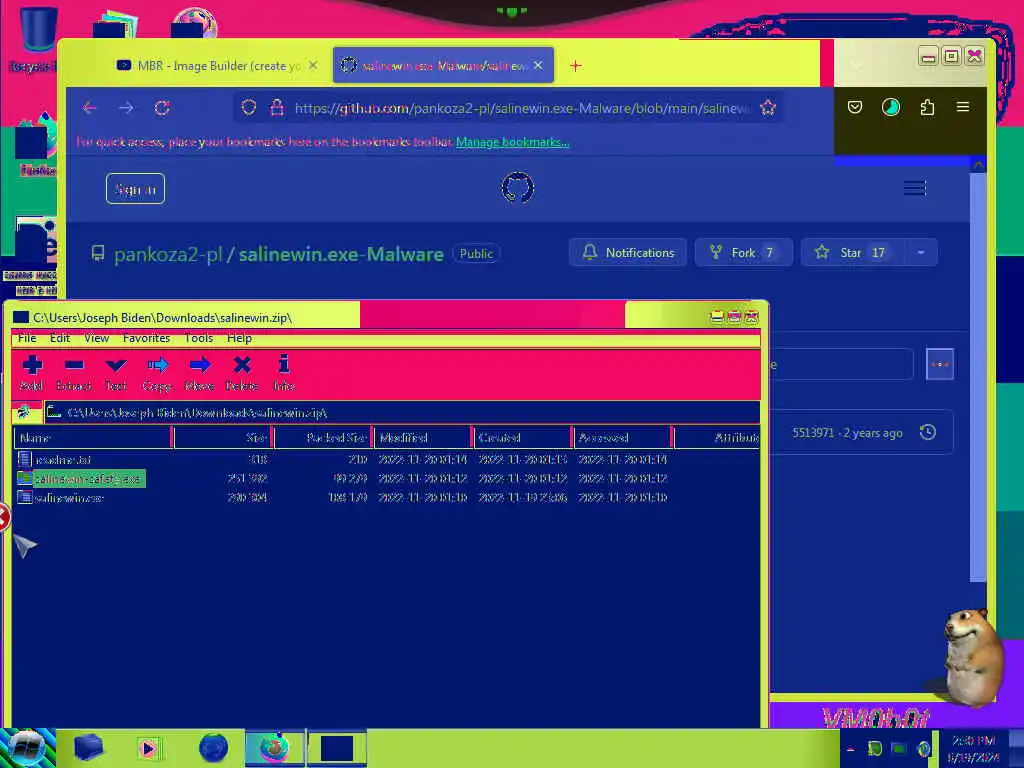The image size is (1024, 768).
Task: Click the Info icon in 7-Zip toolbar
Action: pyautogui.click(x=283, y=364)
